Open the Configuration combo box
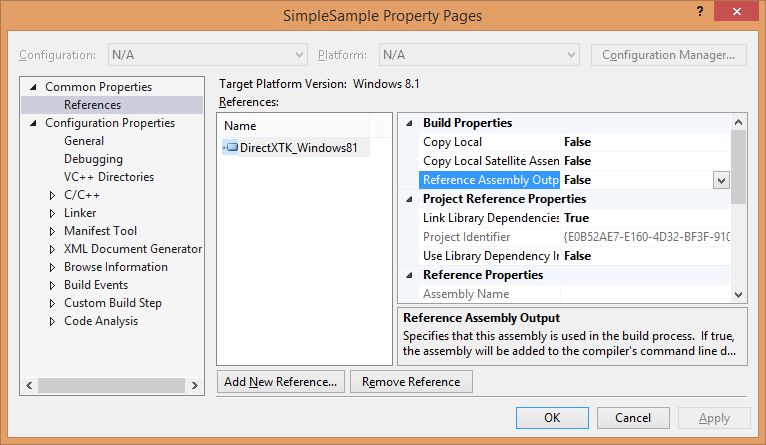The height and width of the screenshot is (445, 766). click(208, 55)
